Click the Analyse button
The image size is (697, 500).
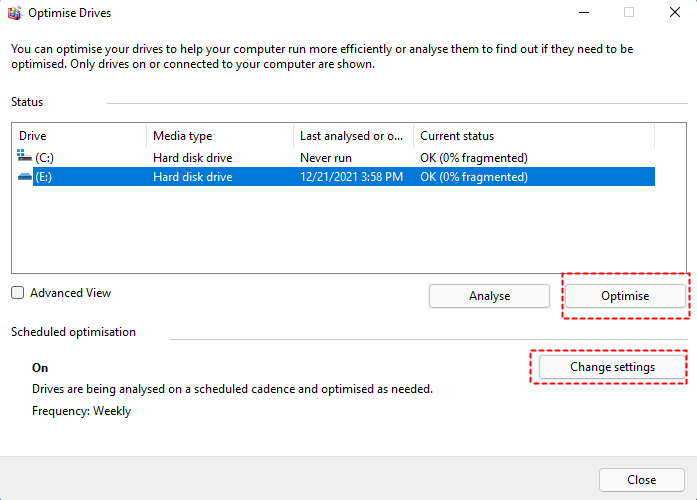pyautogui.click(x=489, y=296)
